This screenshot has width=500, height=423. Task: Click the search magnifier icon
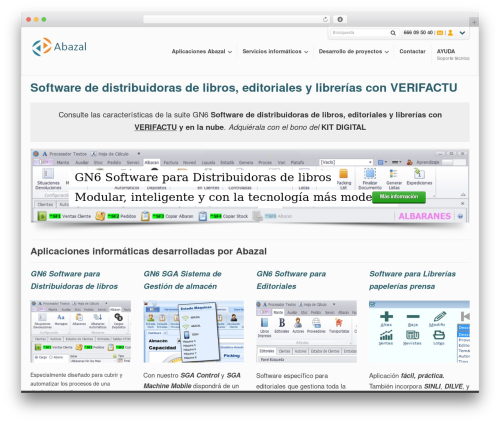coord(393,33)
